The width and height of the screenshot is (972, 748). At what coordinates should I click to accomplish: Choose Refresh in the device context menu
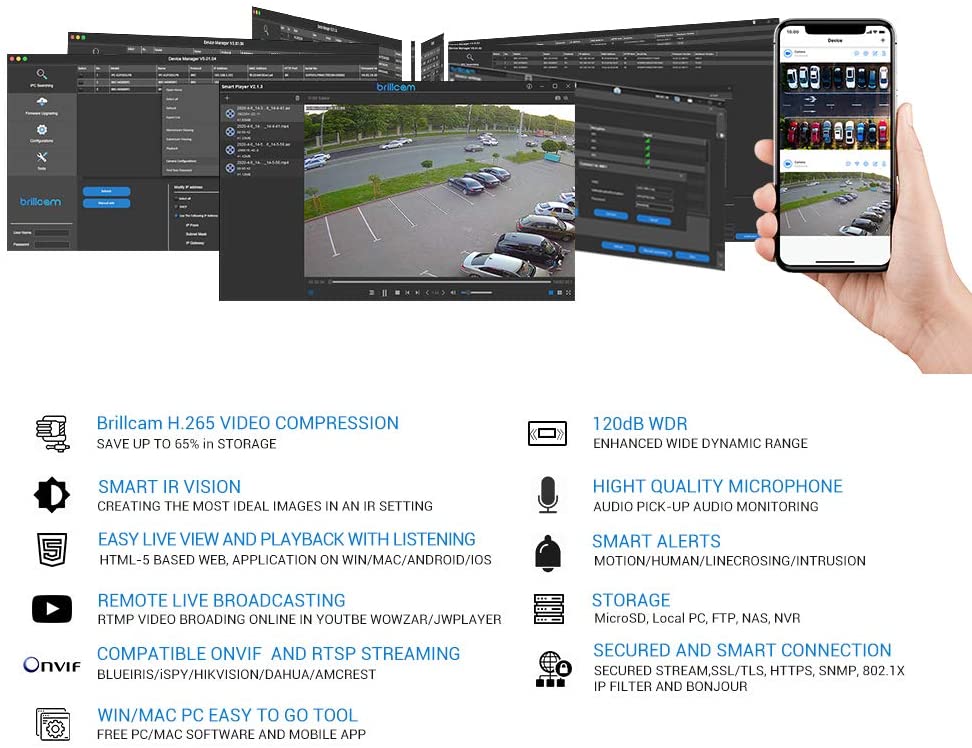point(171,108)
